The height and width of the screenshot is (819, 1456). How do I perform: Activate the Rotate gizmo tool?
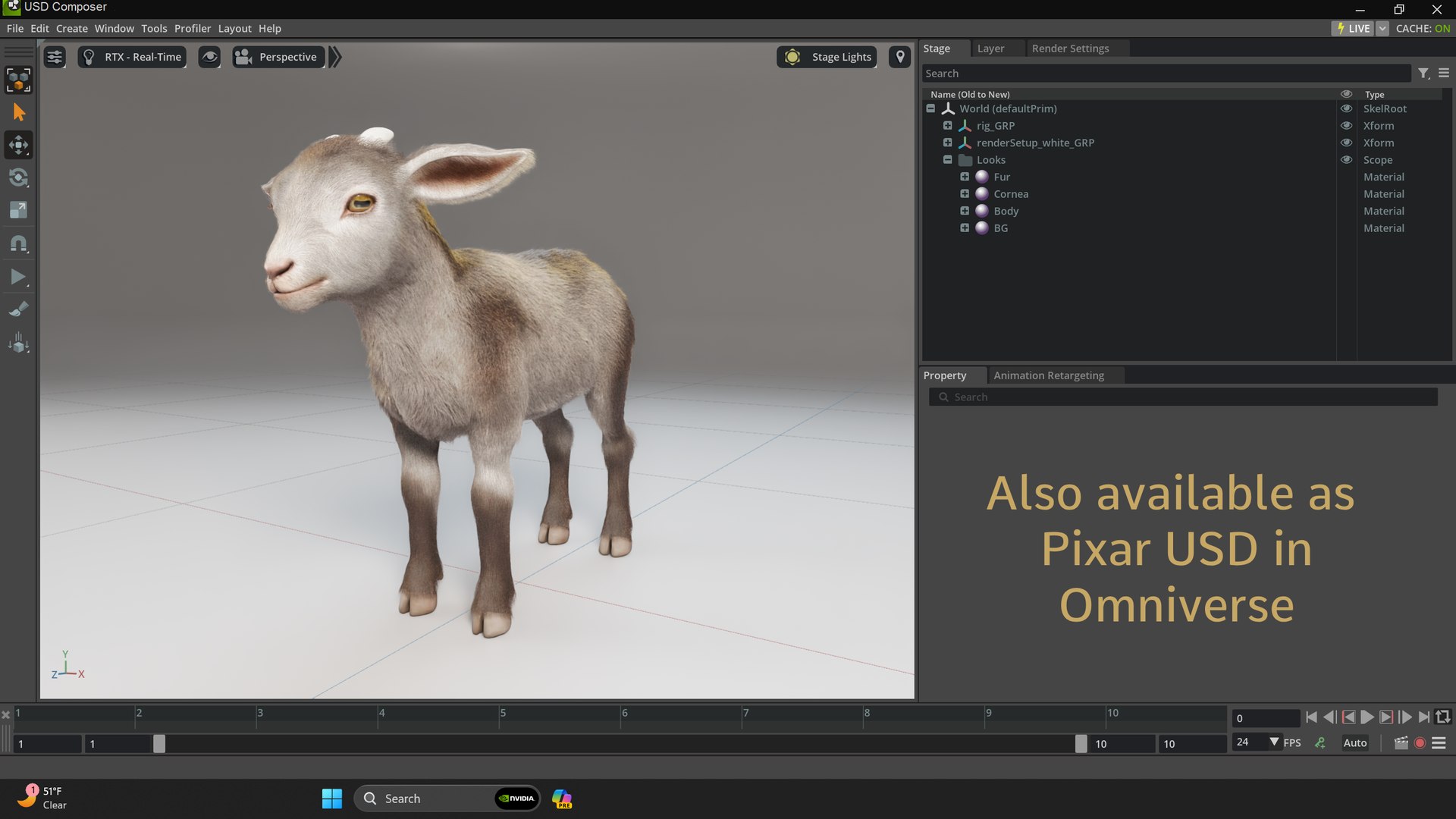(18, 177)
